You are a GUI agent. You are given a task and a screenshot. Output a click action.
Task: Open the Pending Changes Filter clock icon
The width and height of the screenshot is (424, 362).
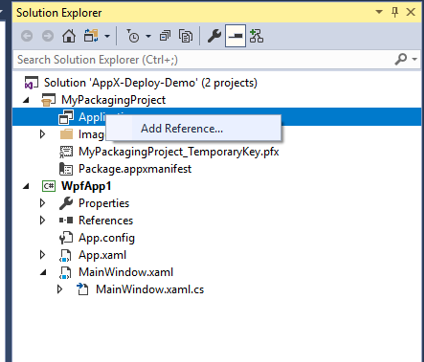(133, 36)
